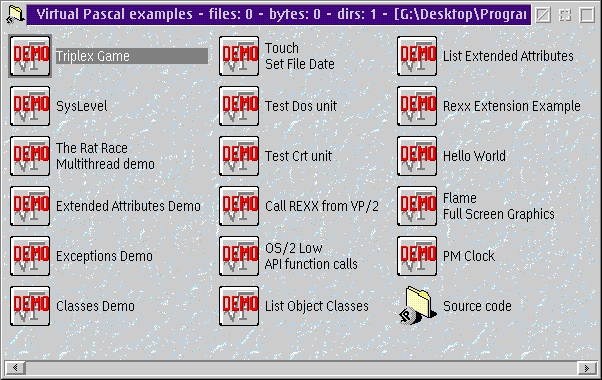Select the PM Clock demo icon

(417, 256)
